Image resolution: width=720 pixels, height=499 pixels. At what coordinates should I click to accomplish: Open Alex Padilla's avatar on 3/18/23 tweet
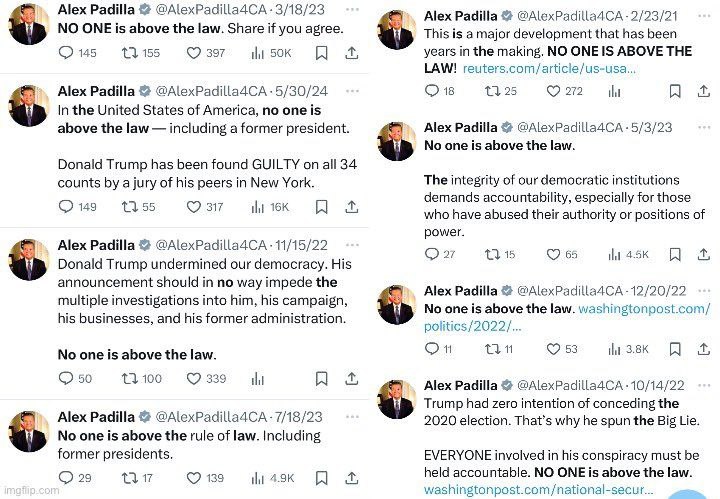pyautogui.click(x=28, y=24)
